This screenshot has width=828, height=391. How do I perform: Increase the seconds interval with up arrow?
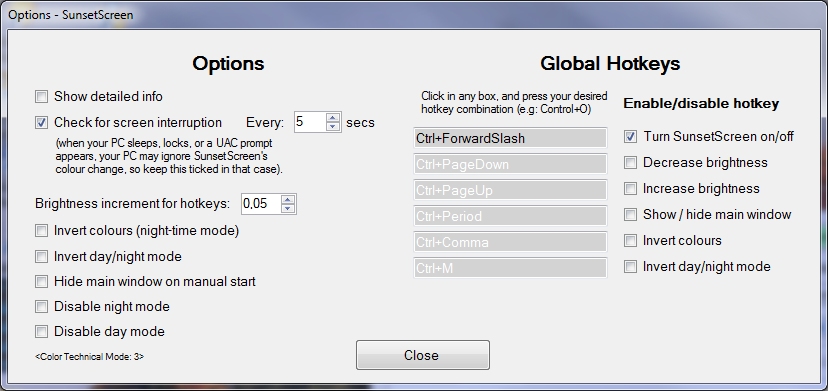[x=333, y=118]
